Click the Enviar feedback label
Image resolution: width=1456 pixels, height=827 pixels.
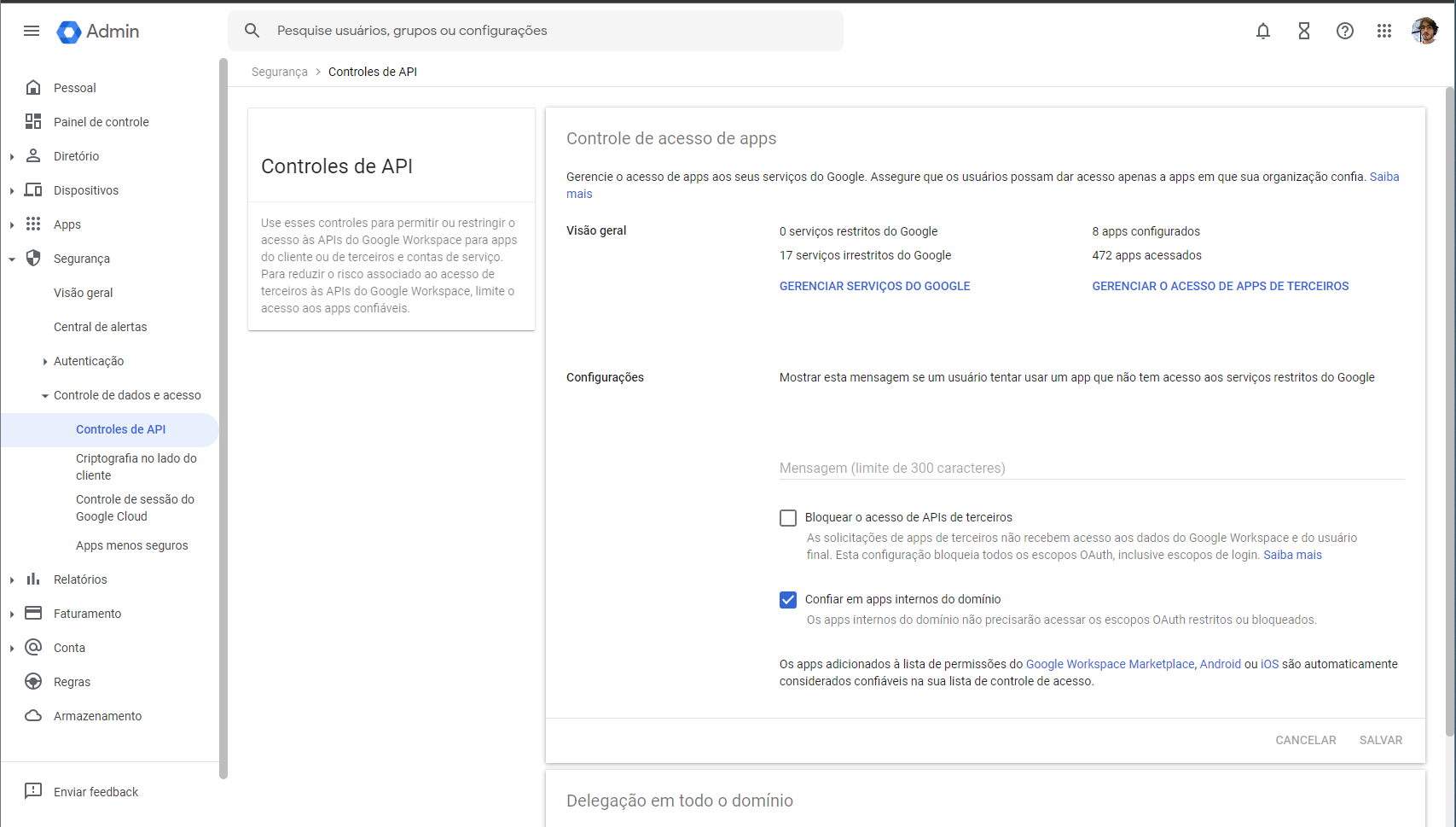[96, 792]
